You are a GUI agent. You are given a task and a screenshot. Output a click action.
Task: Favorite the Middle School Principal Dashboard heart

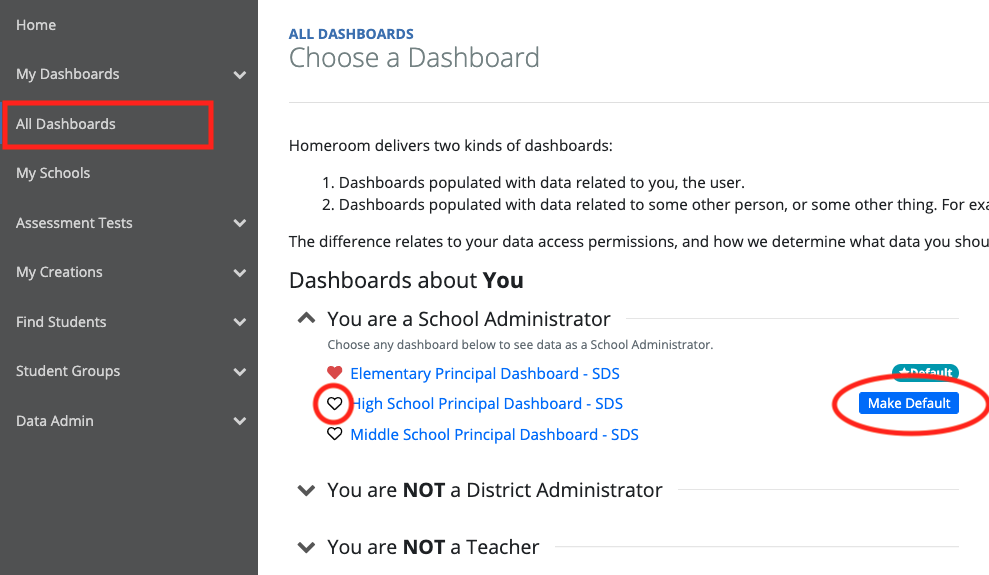click(x=335, y=435)
